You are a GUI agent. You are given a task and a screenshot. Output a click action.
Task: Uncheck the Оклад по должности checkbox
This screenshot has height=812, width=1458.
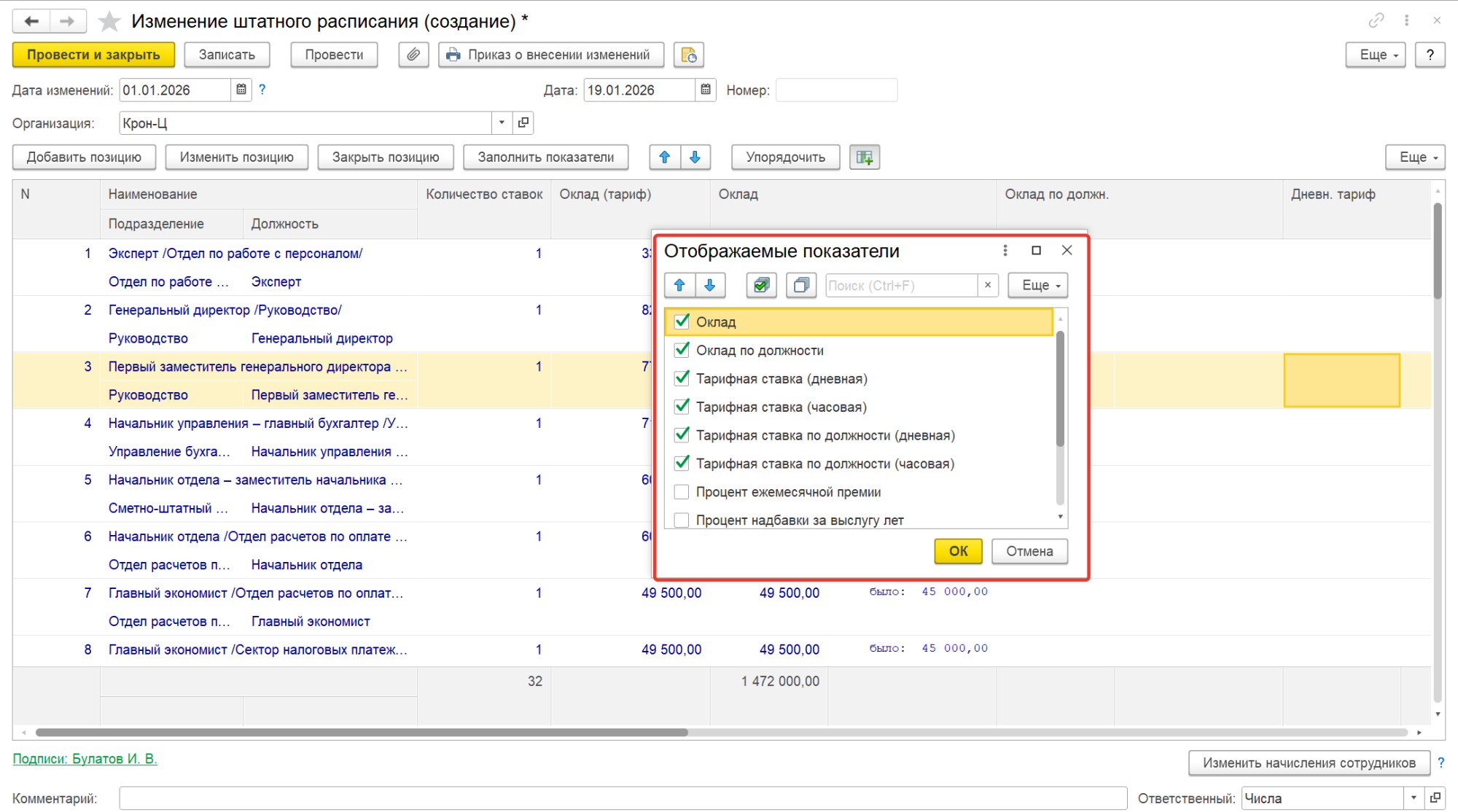click(x=682, y=350)
